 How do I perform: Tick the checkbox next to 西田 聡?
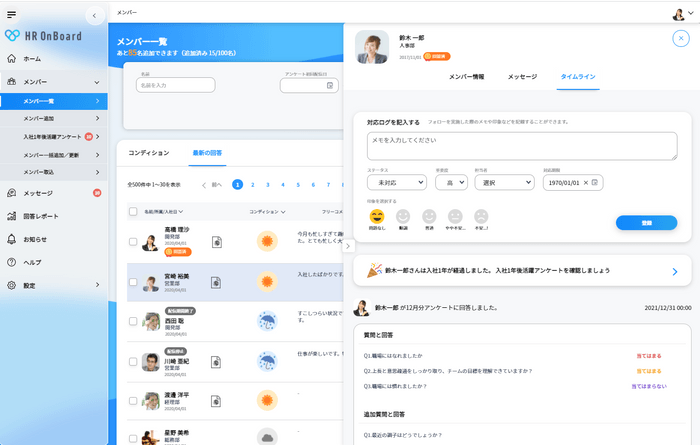133,321
